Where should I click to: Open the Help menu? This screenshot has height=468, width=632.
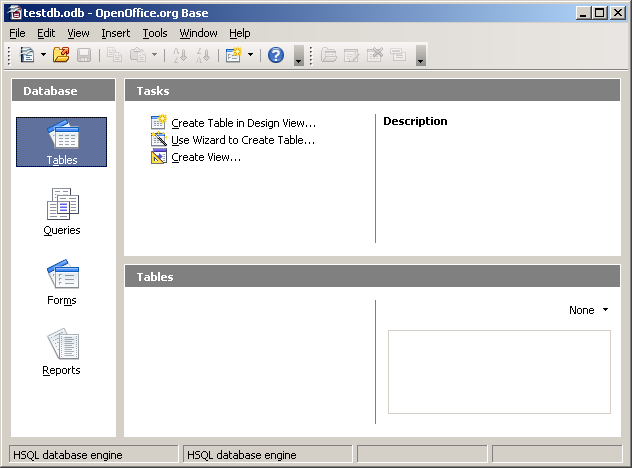click(x=240, y=33)
